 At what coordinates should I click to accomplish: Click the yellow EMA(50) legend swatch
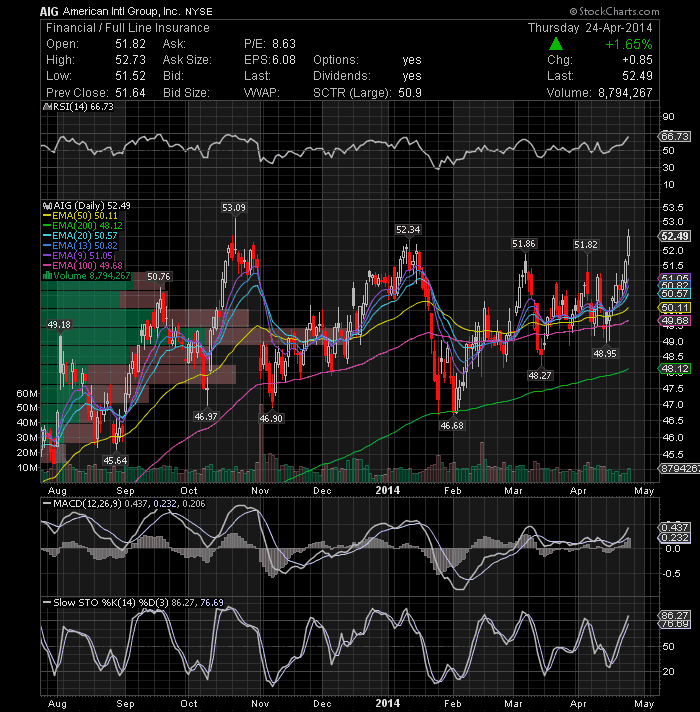pos(47,216)
